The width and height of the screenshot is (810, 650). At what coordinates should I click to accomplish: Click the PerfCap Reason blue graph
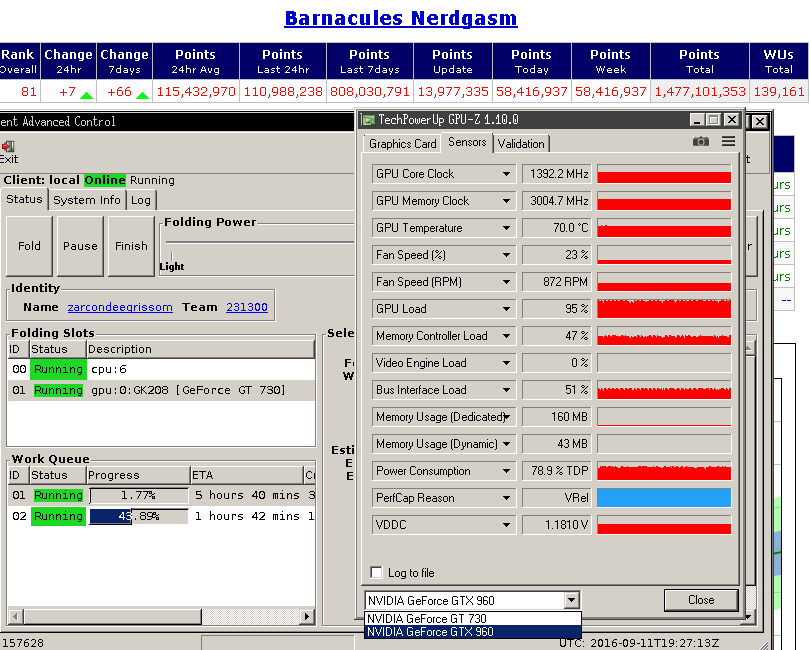click(x=664, y=498)
